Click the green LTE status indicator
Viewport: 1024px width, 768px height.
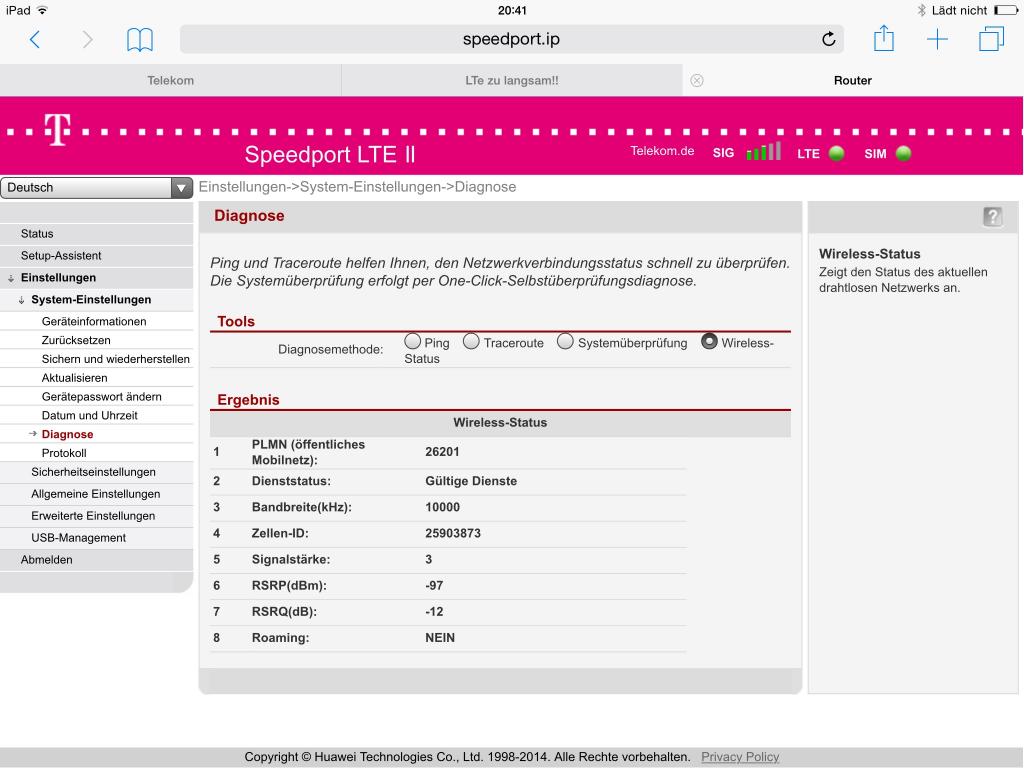point(836,153)
